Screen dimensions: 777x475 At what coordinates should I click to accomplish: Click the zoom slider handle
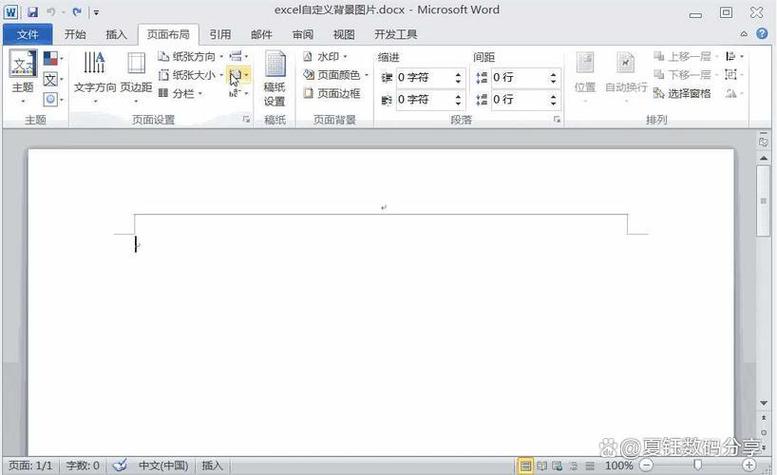tap(698, 465)
